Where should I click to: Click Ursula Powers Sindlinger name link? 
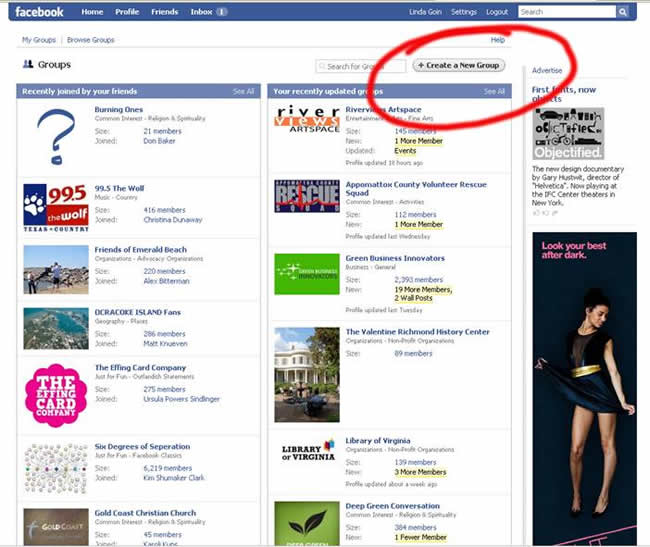click(182, 399)
